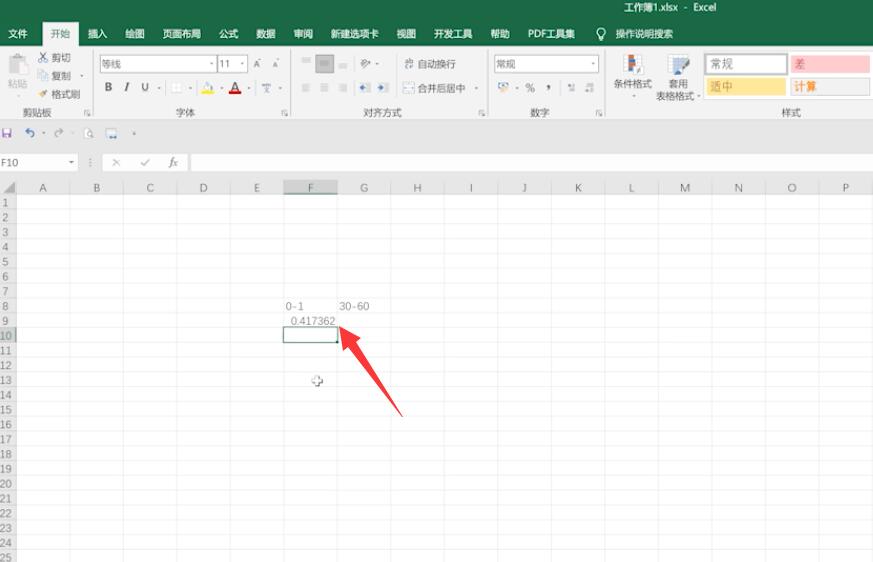Toggle underline formatting (U)
This screenshot has height=562, width=873.
[145, 87]
